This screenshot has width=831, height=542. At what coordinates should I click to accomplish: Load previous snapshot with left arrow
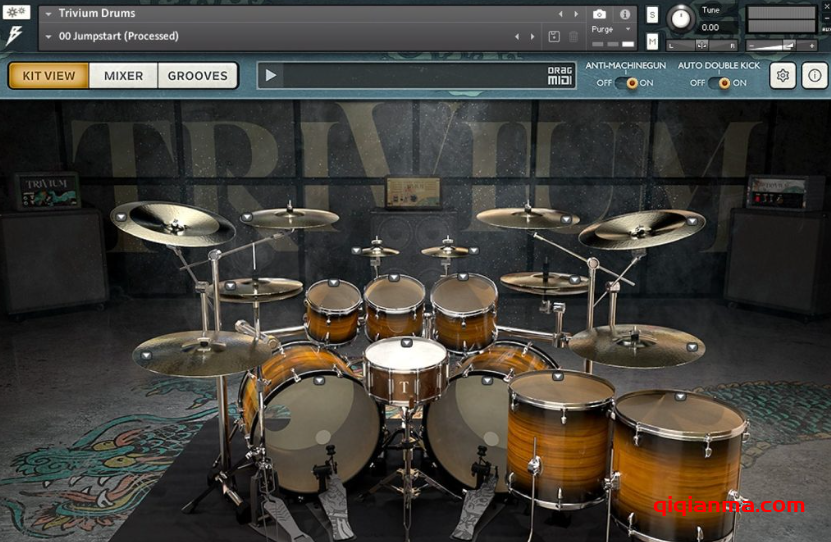coord(517,37)
